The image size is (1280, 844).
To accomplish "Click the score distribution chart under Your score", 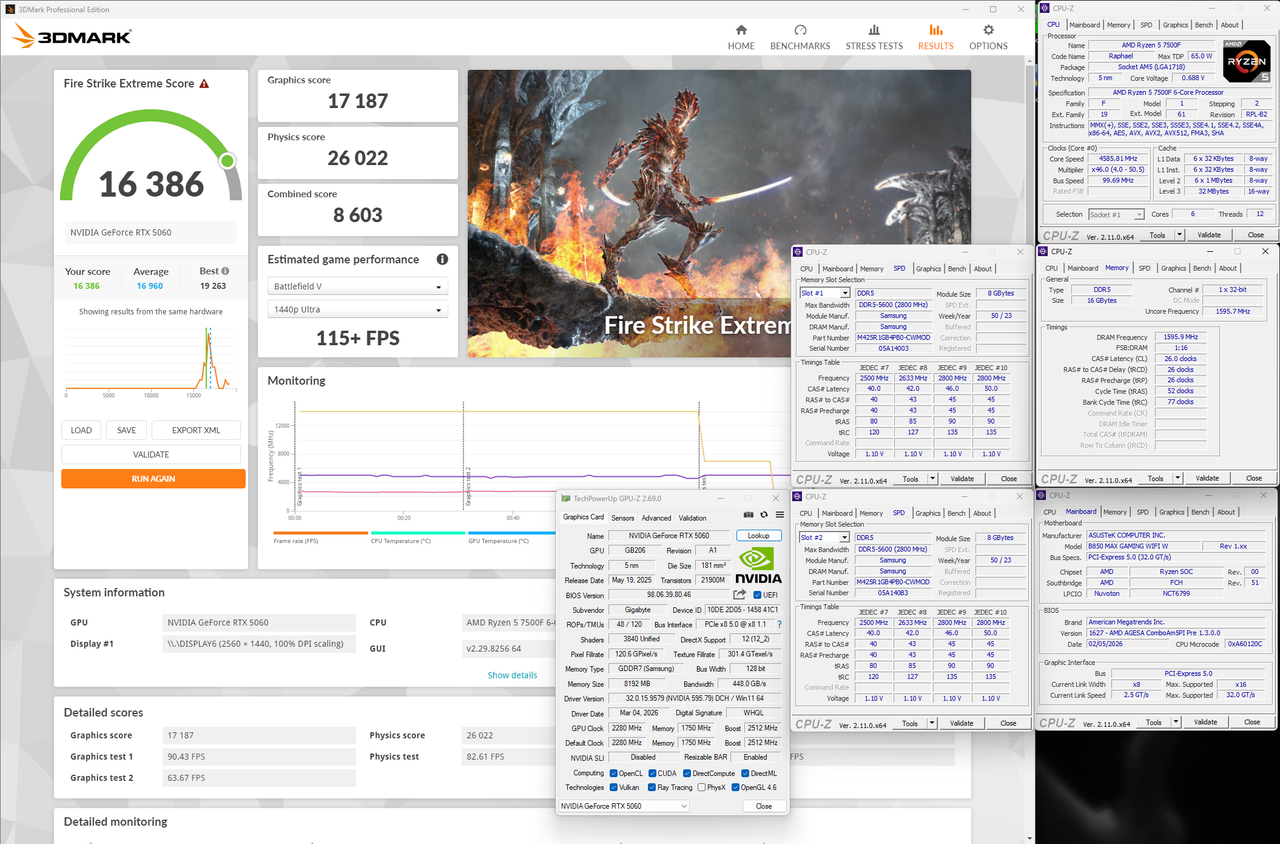I will pyautogui.click(x=152, y=361).
